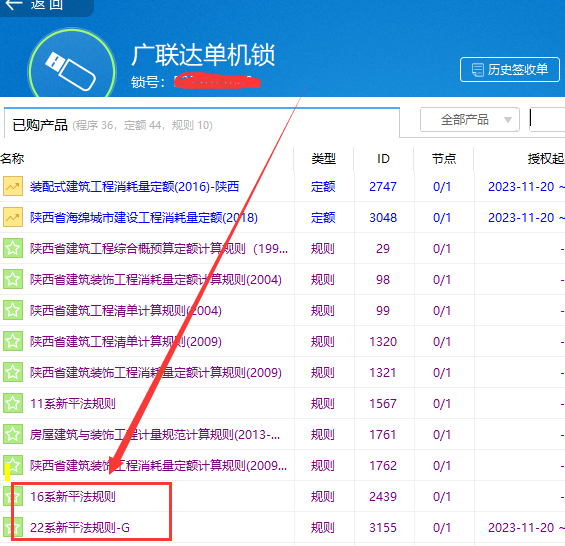The image size is (565, 546).
Task: Click star icon of 陕西省建筑工程综合概预算定额计算规则 row
Action: pos(13,248)
